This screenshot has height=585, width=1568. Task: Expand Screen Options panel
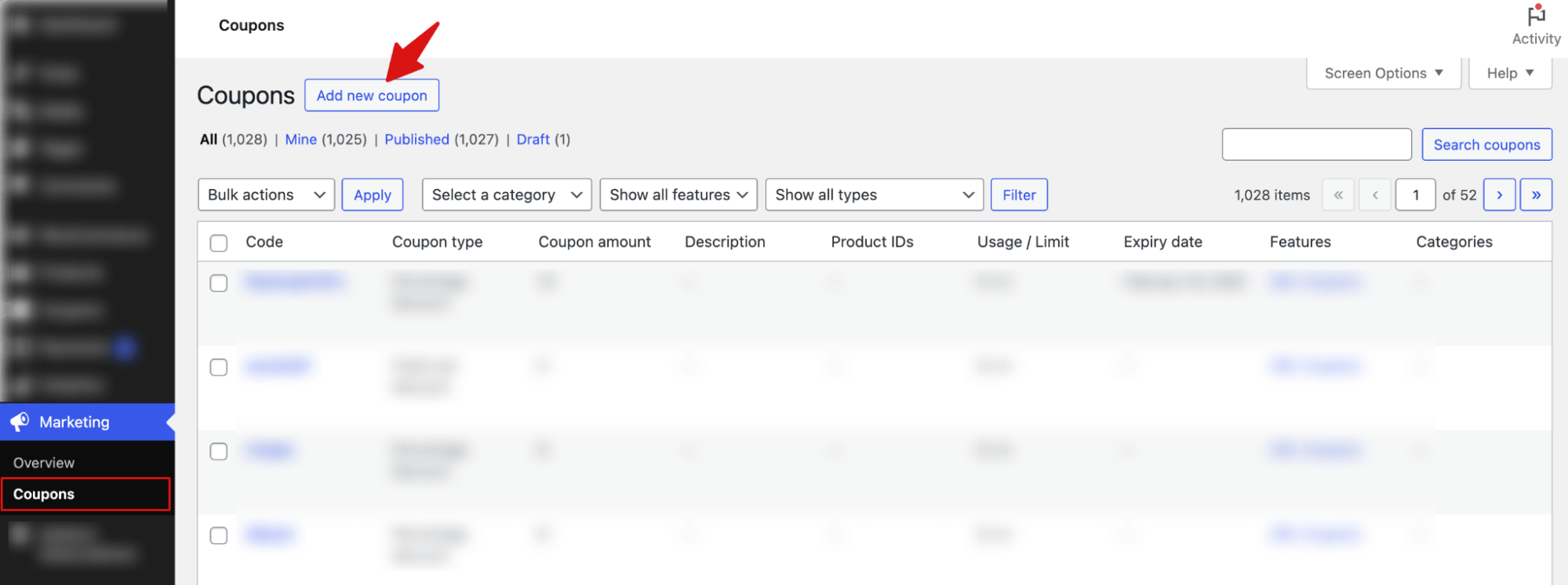(x=1383, y=73)
